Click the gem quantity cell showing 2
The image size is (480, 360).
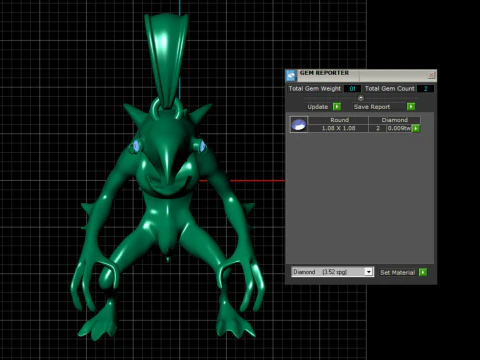pyautogui.click(x=378, y=128)
